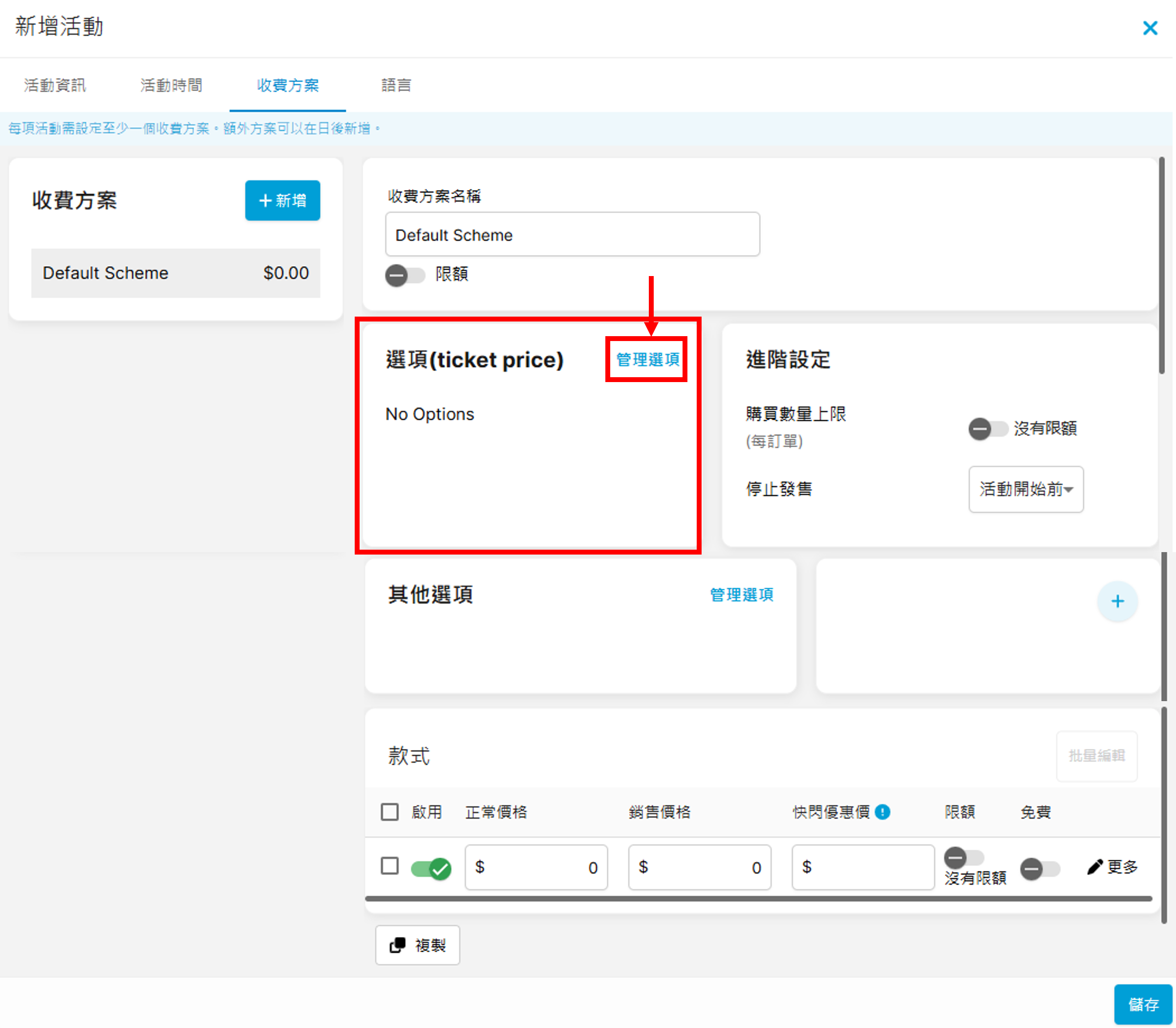Check the 啟用 header checkbox

(389, 812)
